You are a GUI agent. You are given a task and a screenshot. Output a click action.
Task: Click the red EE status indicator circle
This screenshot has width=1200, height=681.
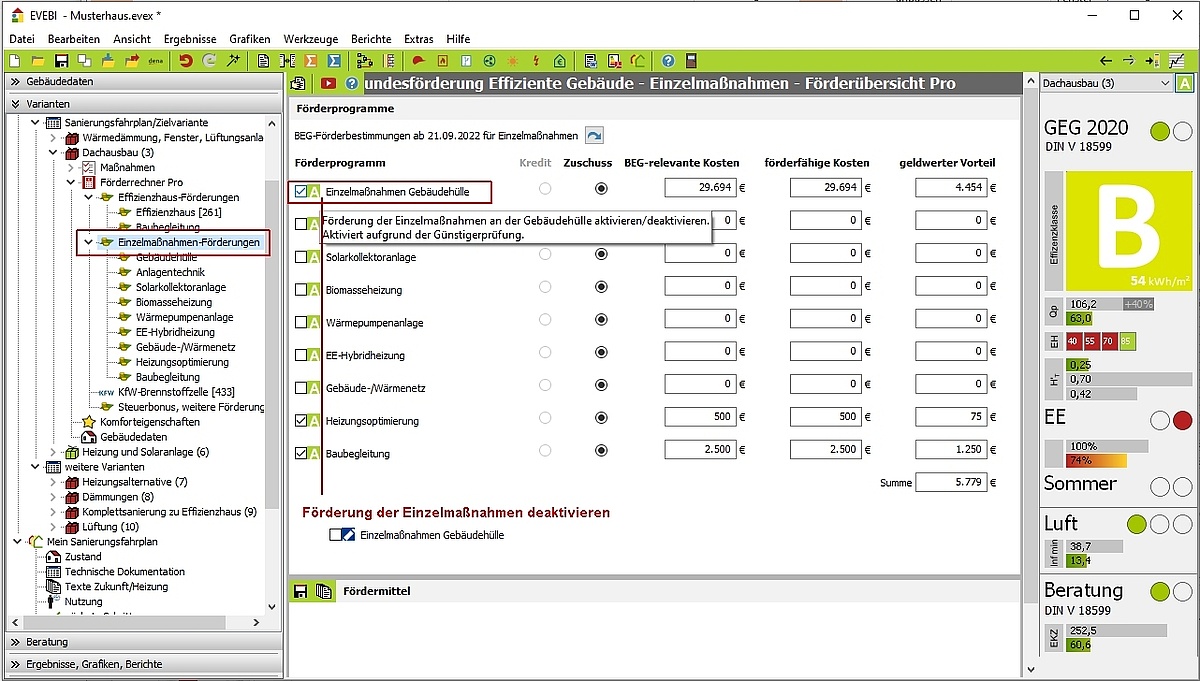(1183, 420)
